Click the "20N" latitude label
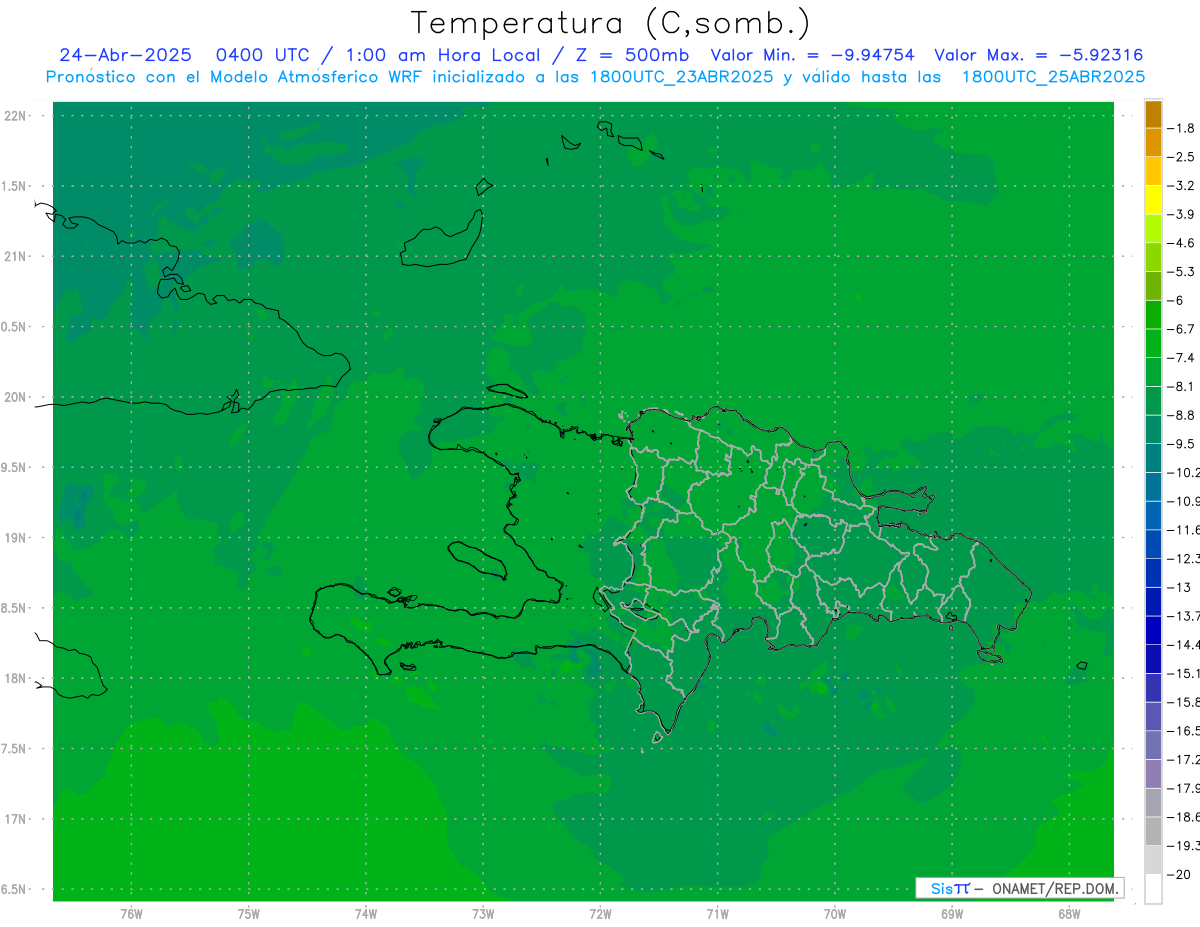This screenshot has width=1200, height=927. coord(16,397)
